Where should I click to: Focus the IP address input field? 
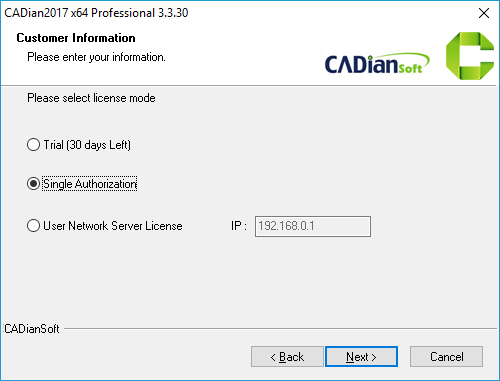click(x=313, y=226)
